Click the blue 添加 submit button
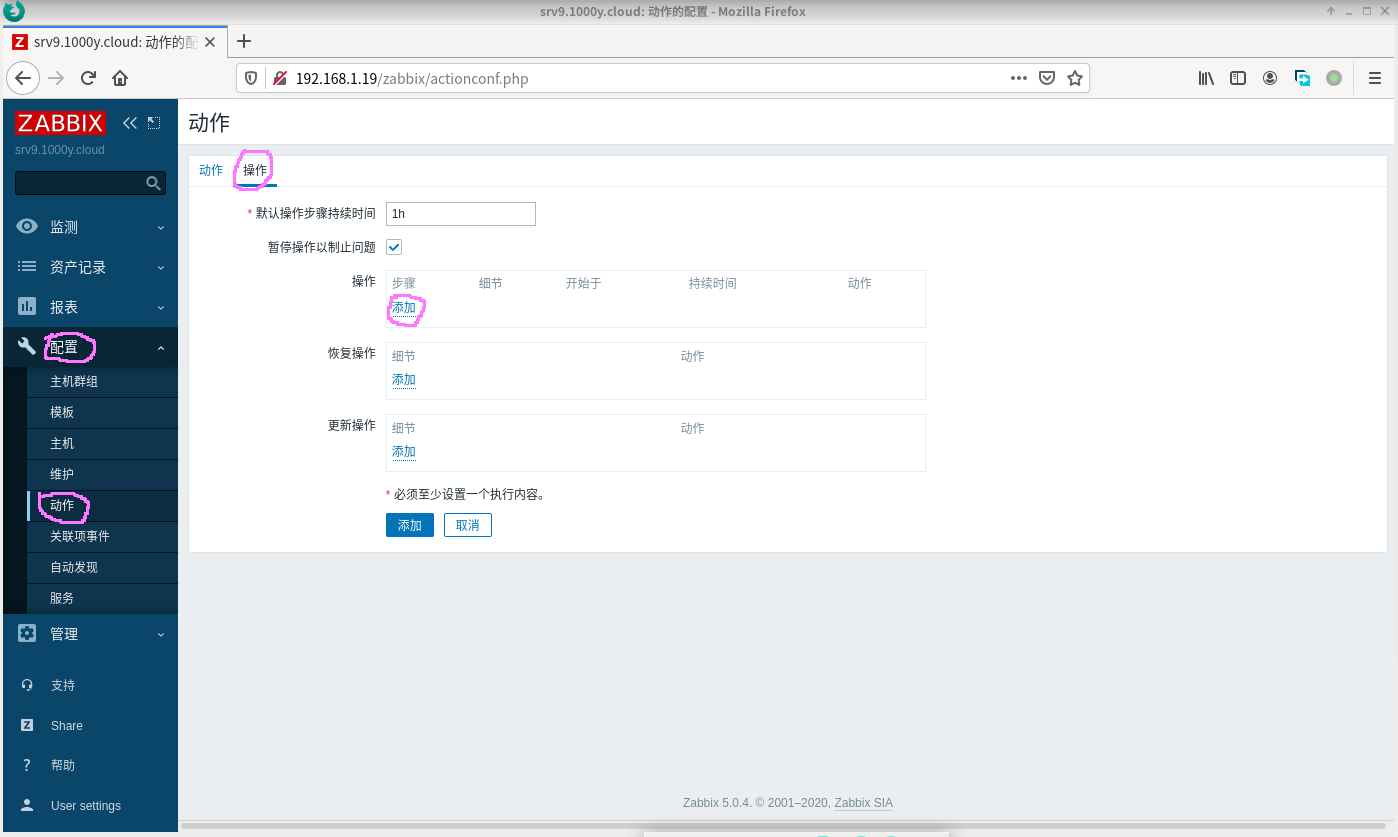 410,525
